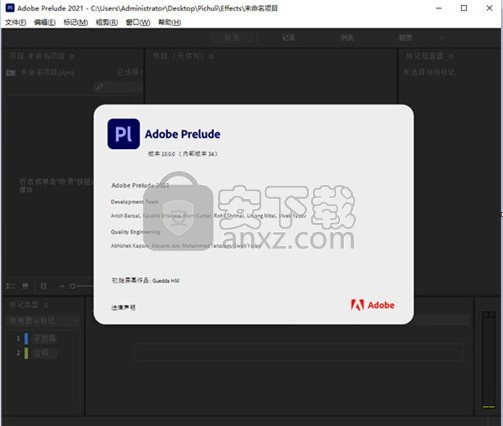Switch to the 收录 workspace tab
The height and width of the screenshot is (426, 503).
point(232,38)
